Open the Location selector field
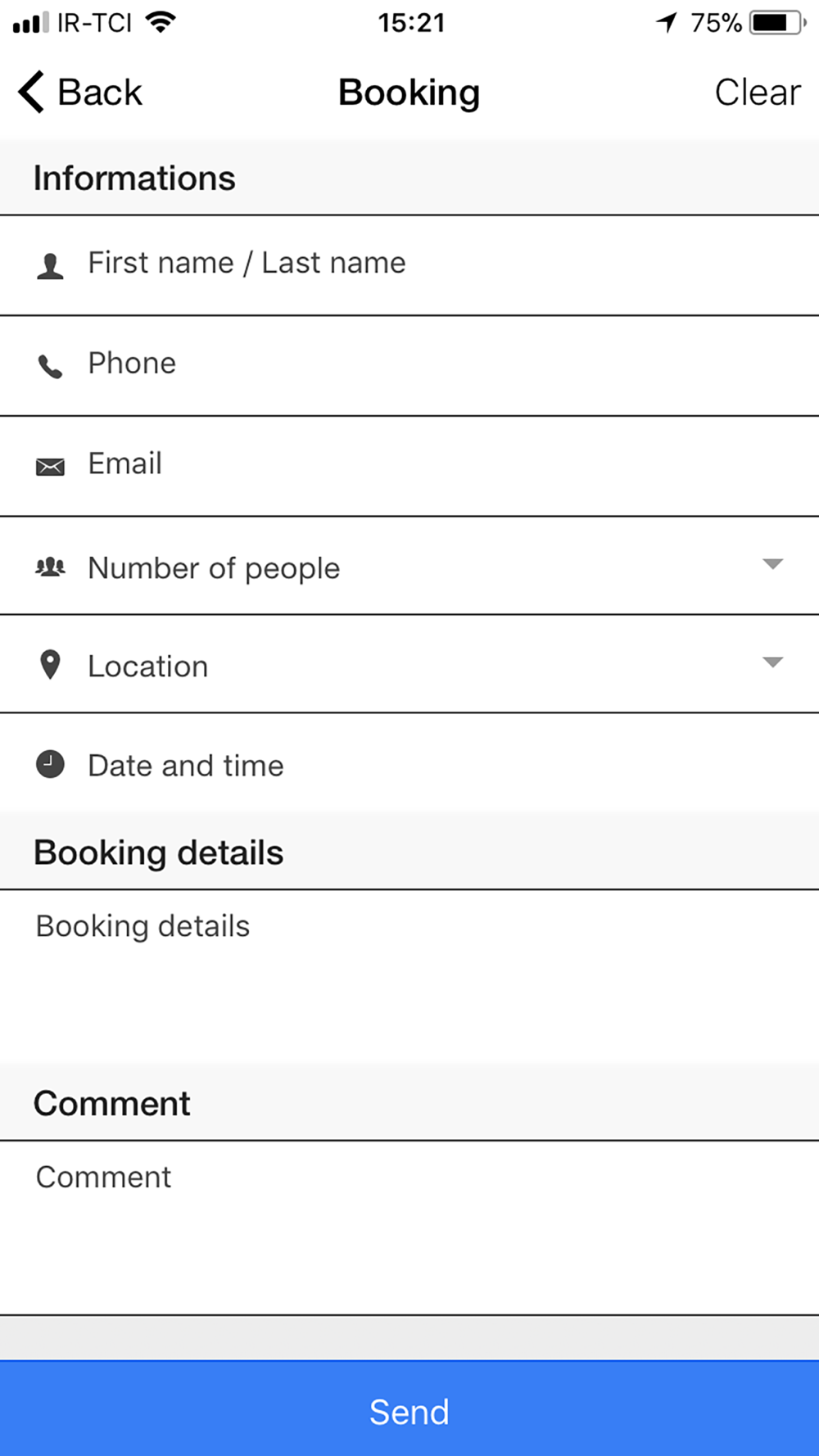This screenshot has height=1456, width=819. pyautogui.click(x=409, y=664)
